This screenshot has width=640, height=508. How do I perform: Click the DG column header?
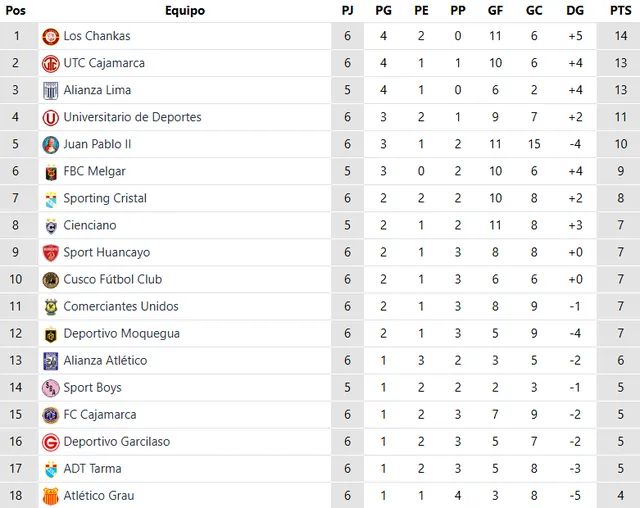pyautogui.click(x=575, y=10)
